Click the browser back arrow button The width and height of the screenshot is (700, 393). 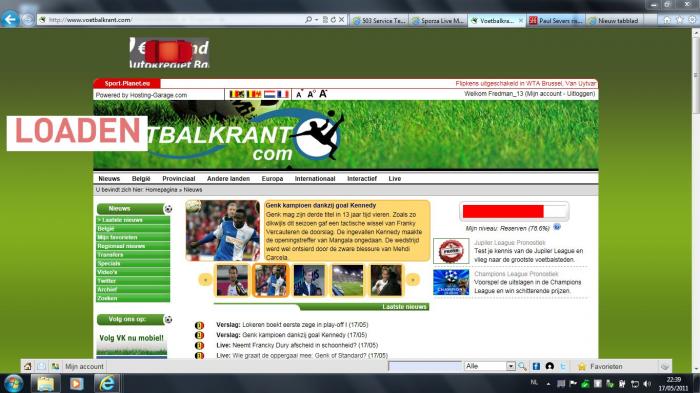tap(10, 20)
